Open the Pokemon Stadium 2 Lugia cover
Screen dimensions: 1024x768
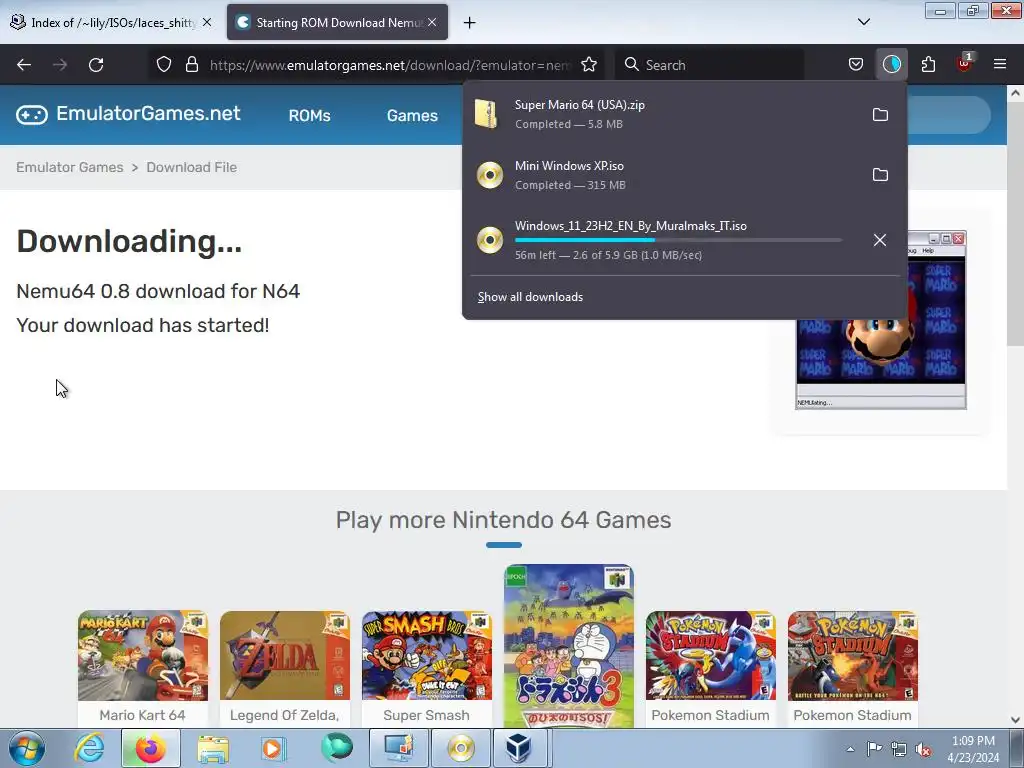pyautogui.click(x=711, y=656)
